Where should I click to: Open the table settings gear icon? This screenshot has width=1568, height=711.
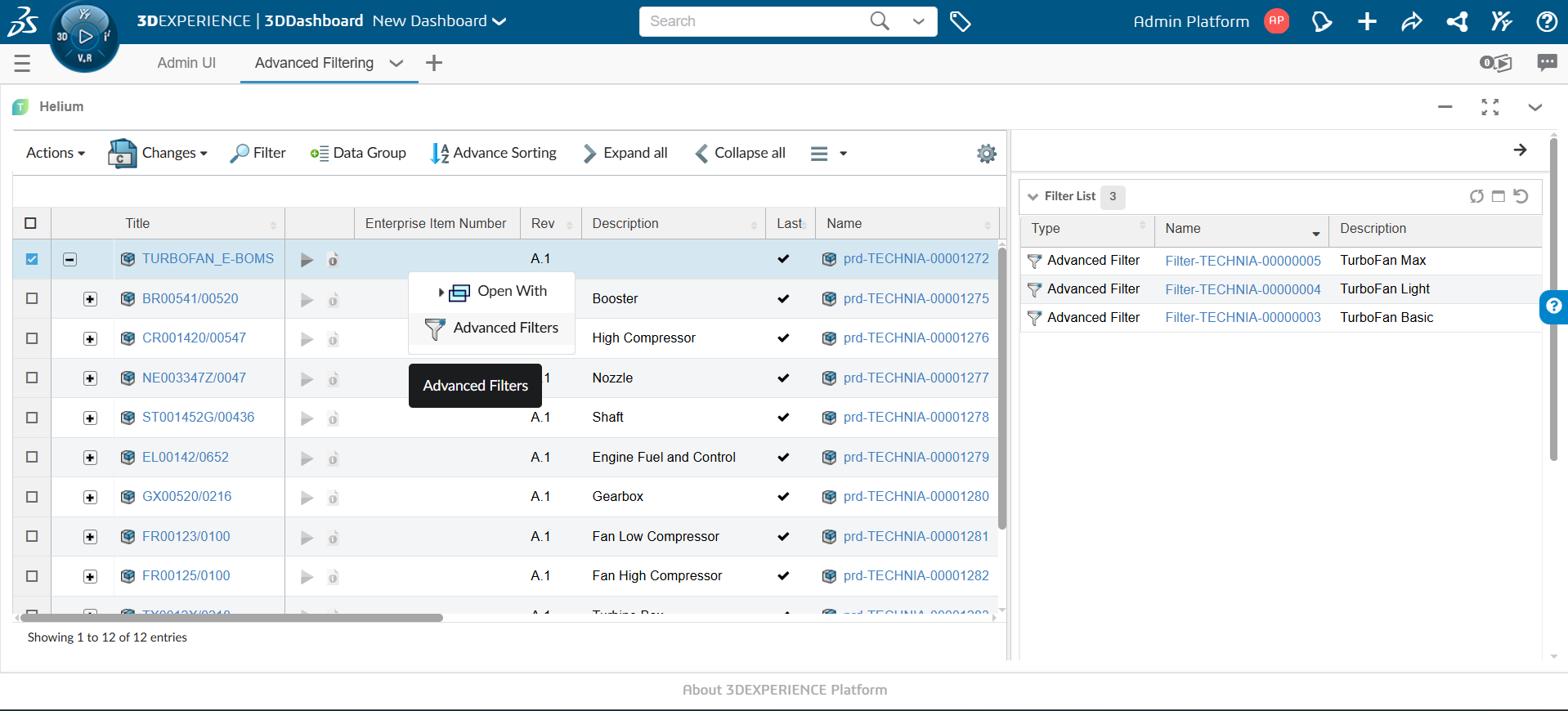[987, 154]
